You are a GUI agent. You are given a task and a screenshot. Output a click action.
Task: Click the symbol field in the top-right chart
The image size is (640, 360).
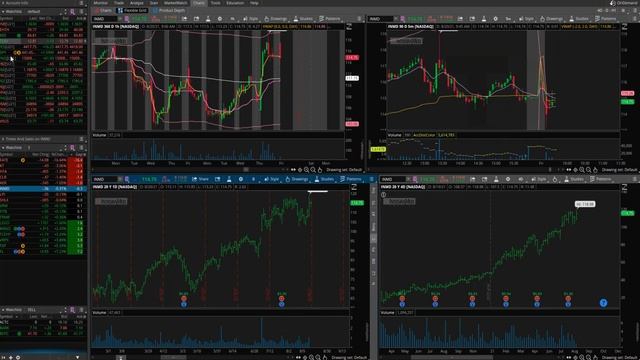click(381, 19)
